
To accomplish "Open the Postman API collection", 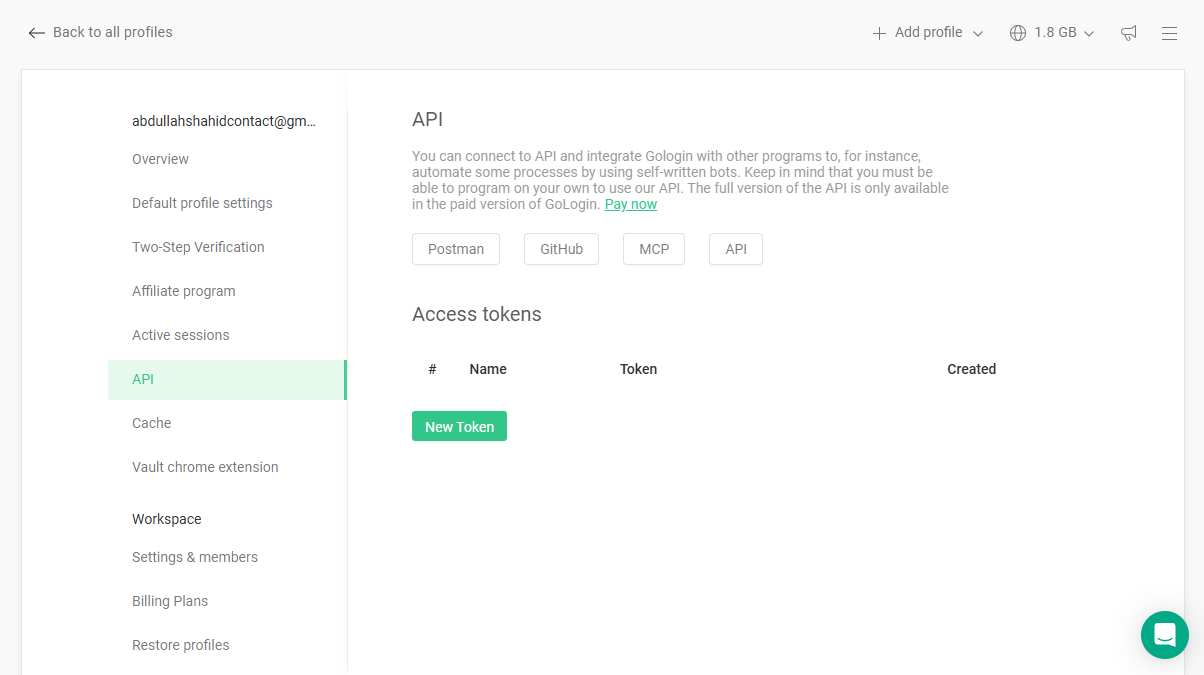I will coord(455,248).
